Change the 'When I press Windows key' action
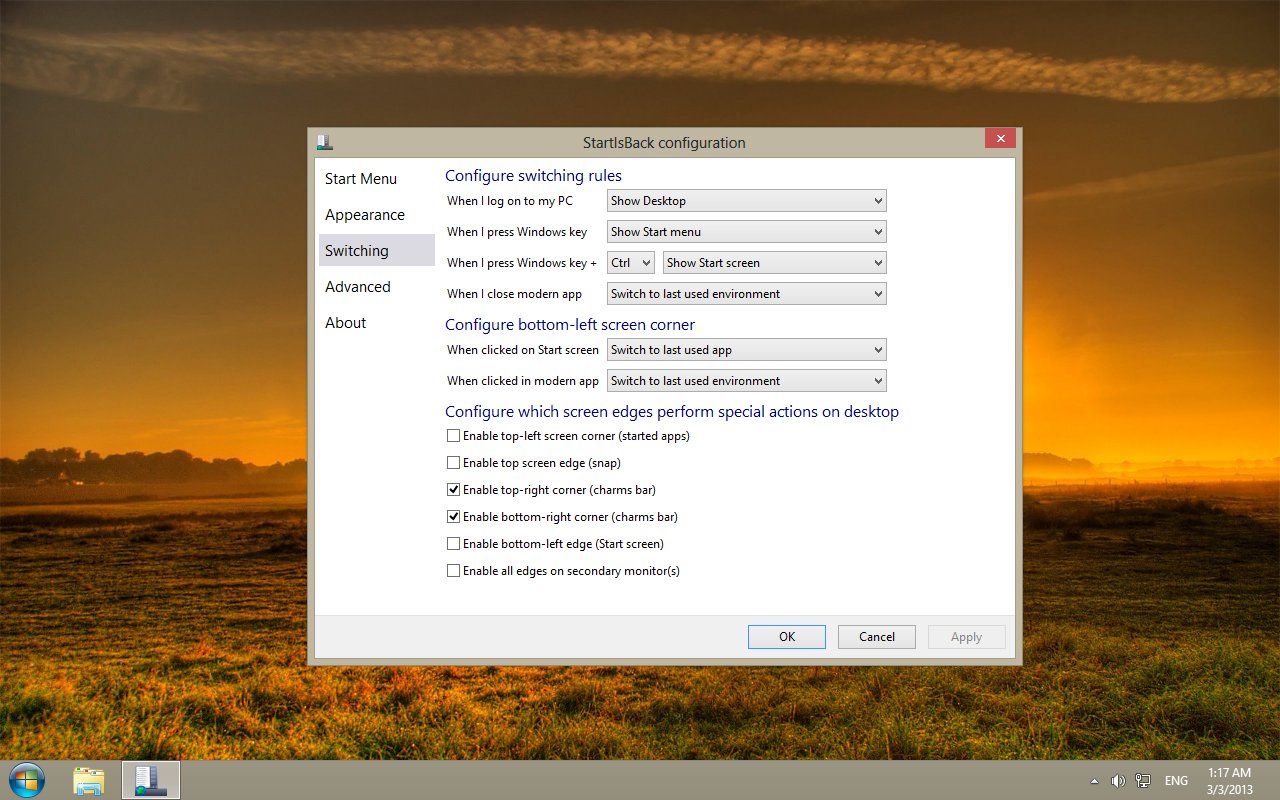This screenshot has height=800, width=1280. pos(745,231)
